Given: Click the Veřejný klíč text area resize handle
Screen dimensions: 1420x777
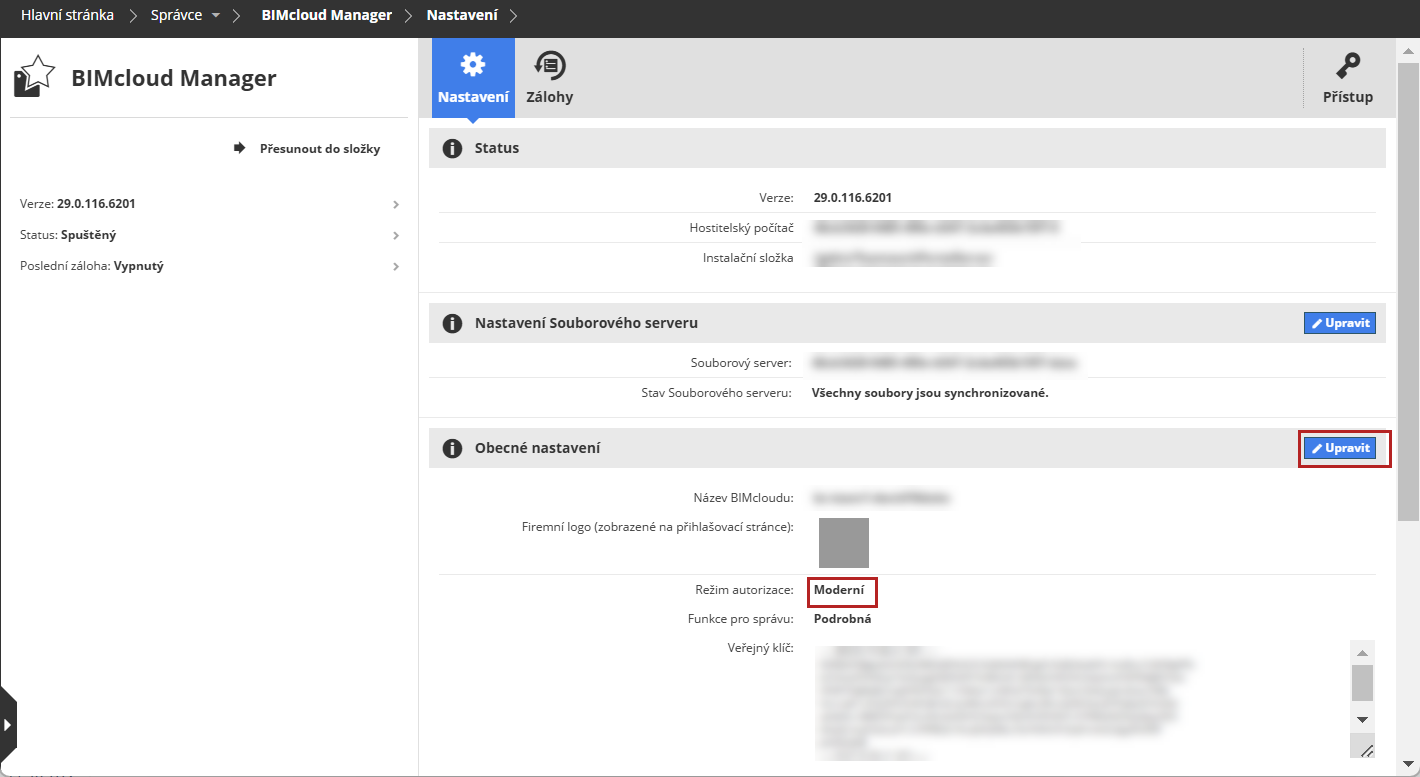Looking at the screenshot, I should click(1366, 751).
